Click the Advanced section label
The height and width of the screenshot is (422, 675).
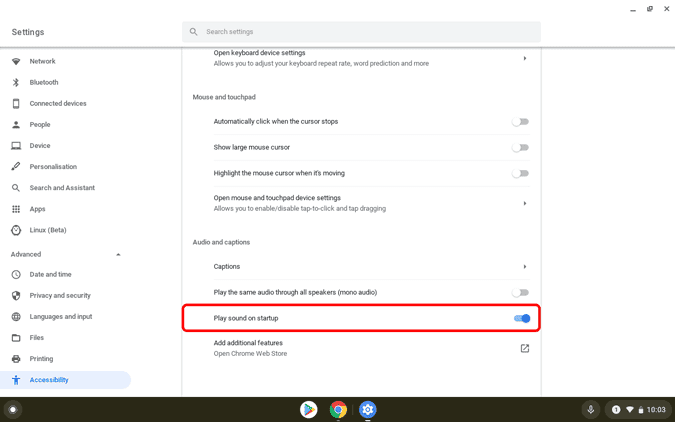(x=26, y=254)
